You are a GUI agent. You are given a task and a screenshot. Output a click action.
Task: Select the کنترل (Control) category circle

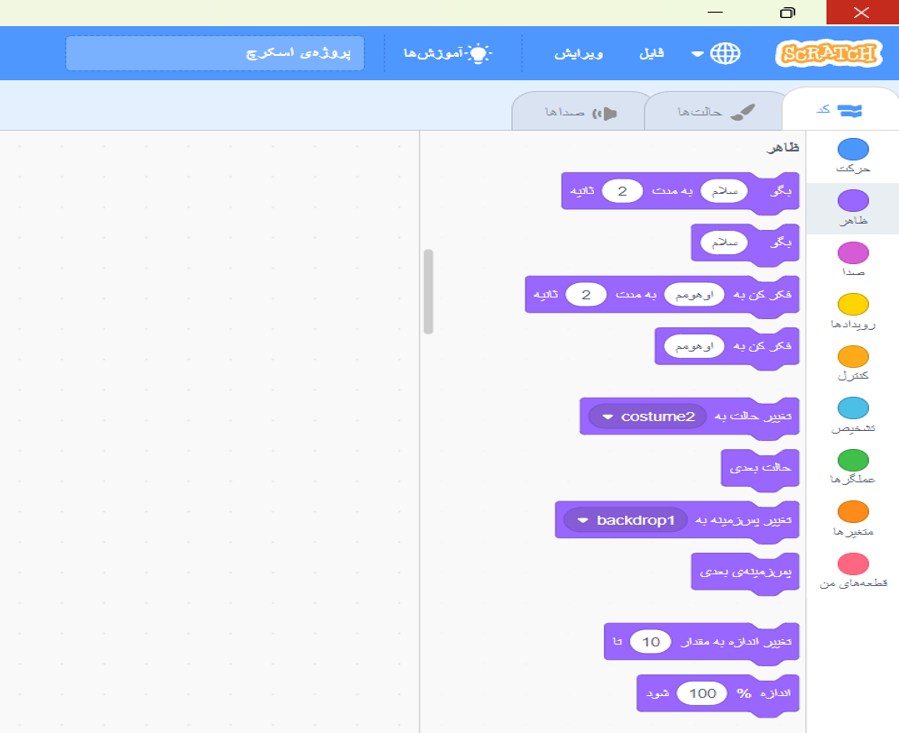pyautogui.click(x=853, y=356)
